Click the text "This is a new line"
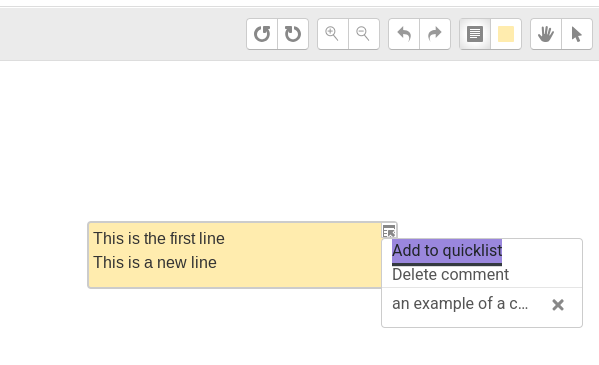The width and height of the screenshot is (599, 365). coord(155,263)
